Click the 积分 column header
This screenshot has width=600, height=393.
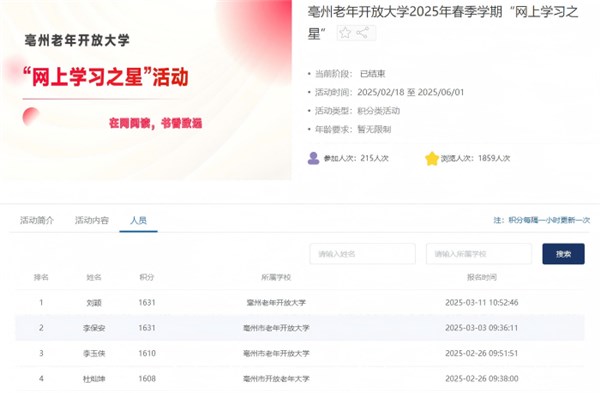point(147,277)
